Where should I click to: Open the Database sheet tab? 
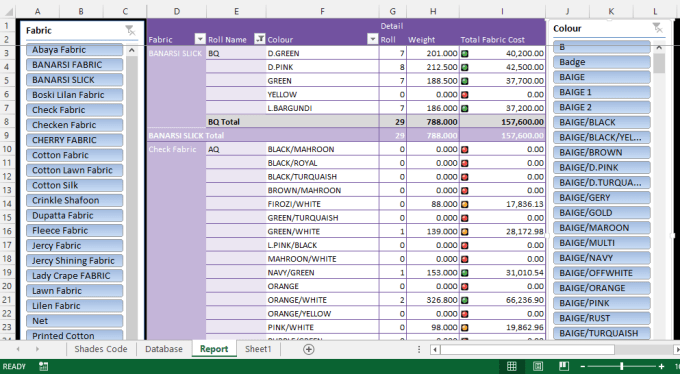tap(164, 349)
